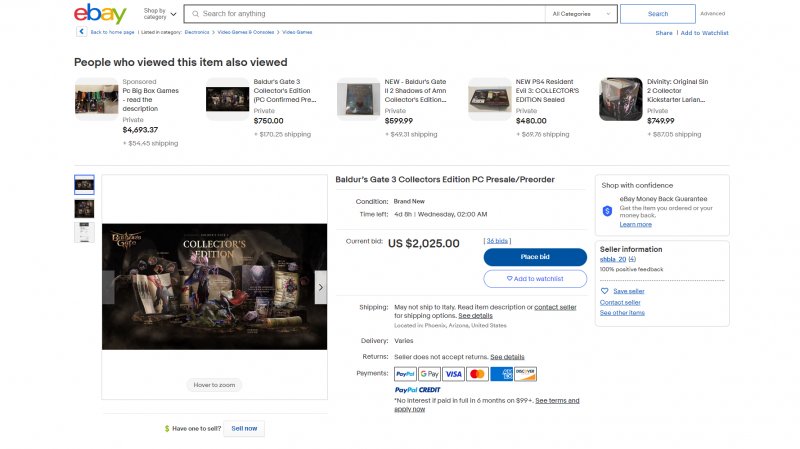The height and width of the screenshot is (449, 800).
Task: Click the main Collector's Edition image
Action: pyautogui.click(x=214, y=287)
